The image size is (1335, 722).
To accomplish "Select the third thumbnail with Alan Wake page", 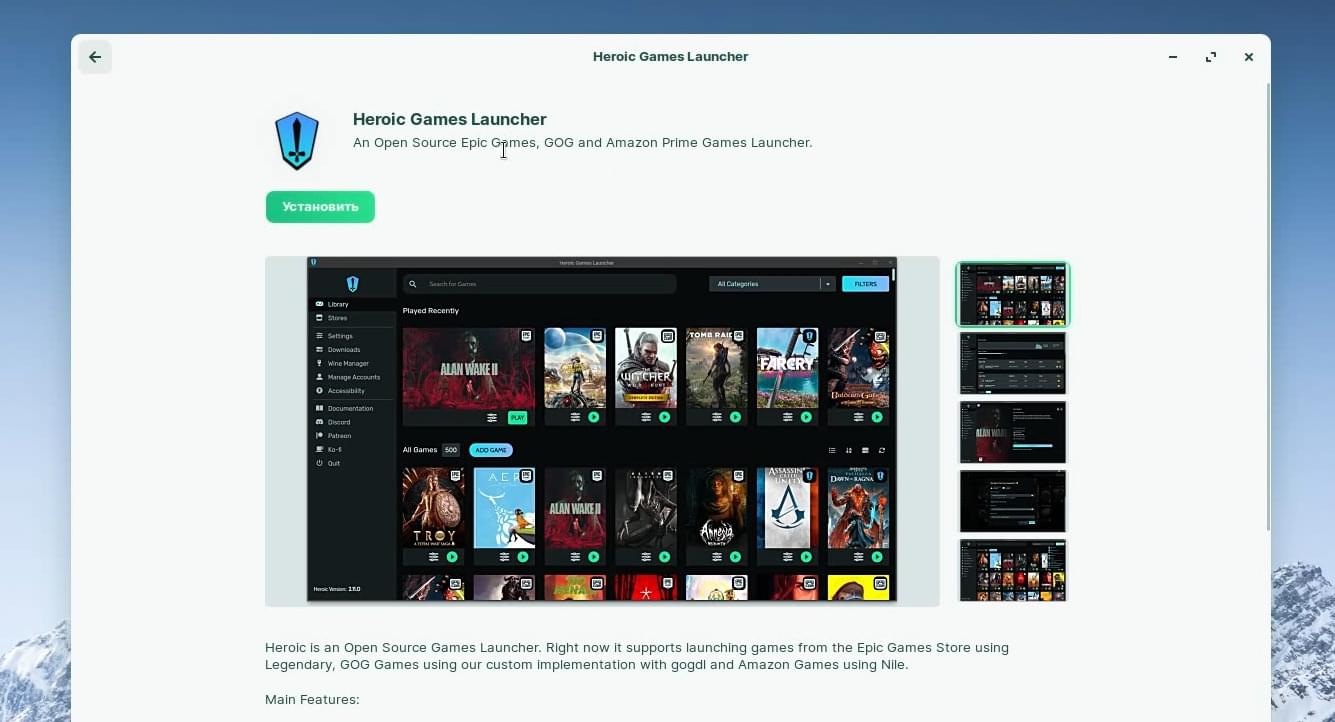I will click(1013, 432).
